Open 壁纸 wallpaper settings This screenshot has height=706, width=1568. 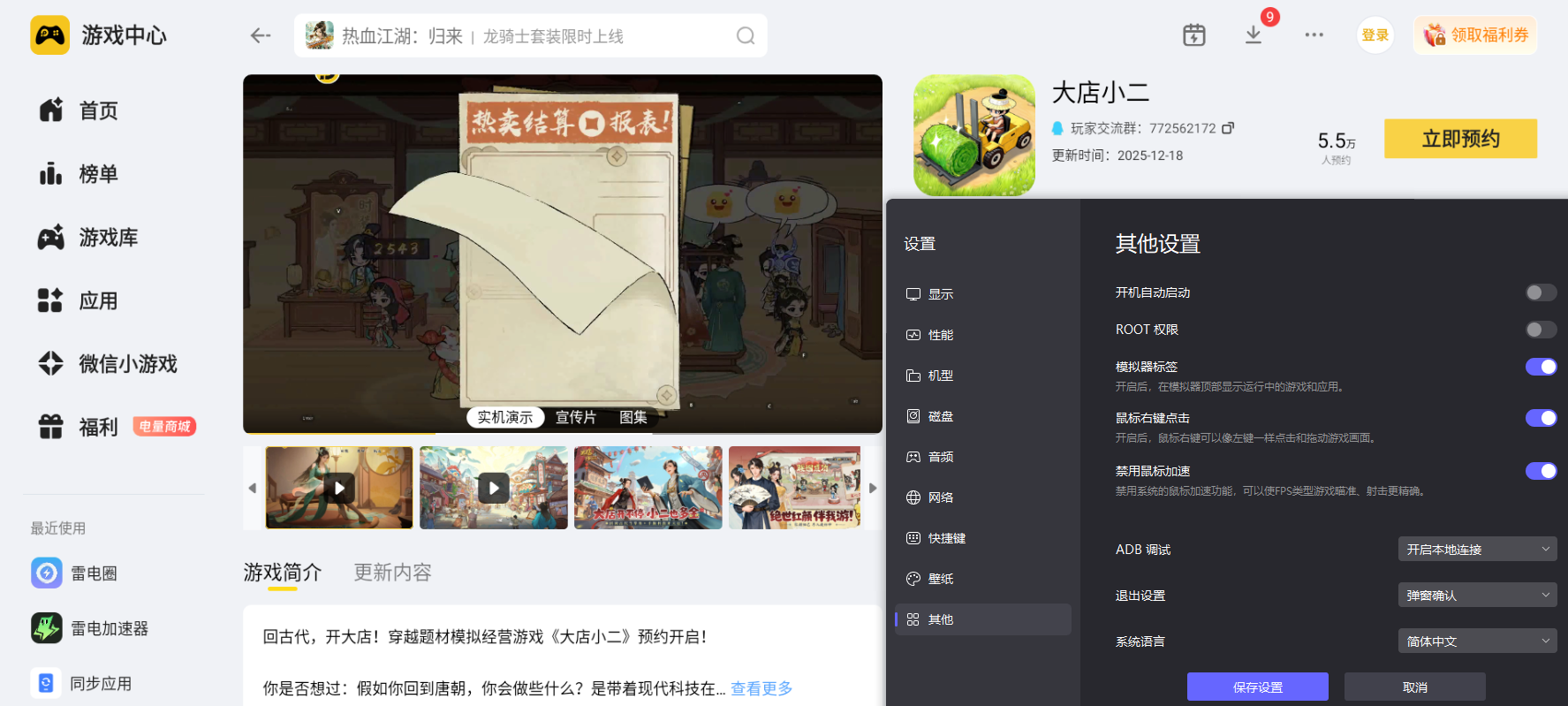(983, 579)
